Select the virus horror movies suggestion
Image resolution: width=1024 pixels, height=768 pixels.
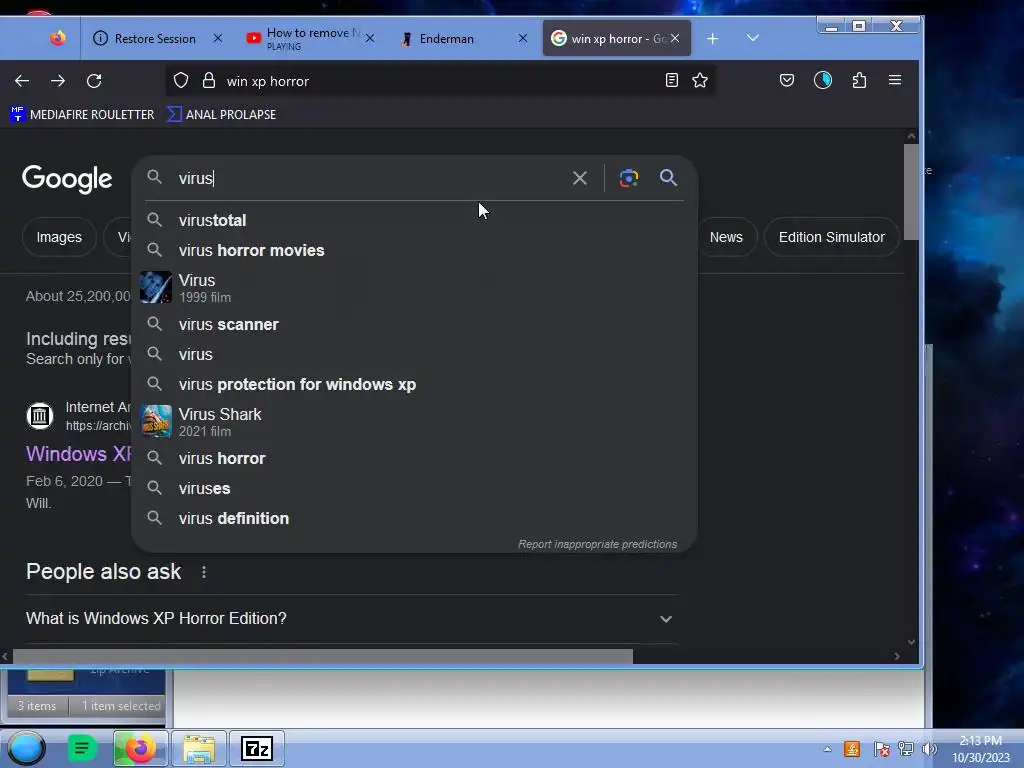click(x=414, y=250)
